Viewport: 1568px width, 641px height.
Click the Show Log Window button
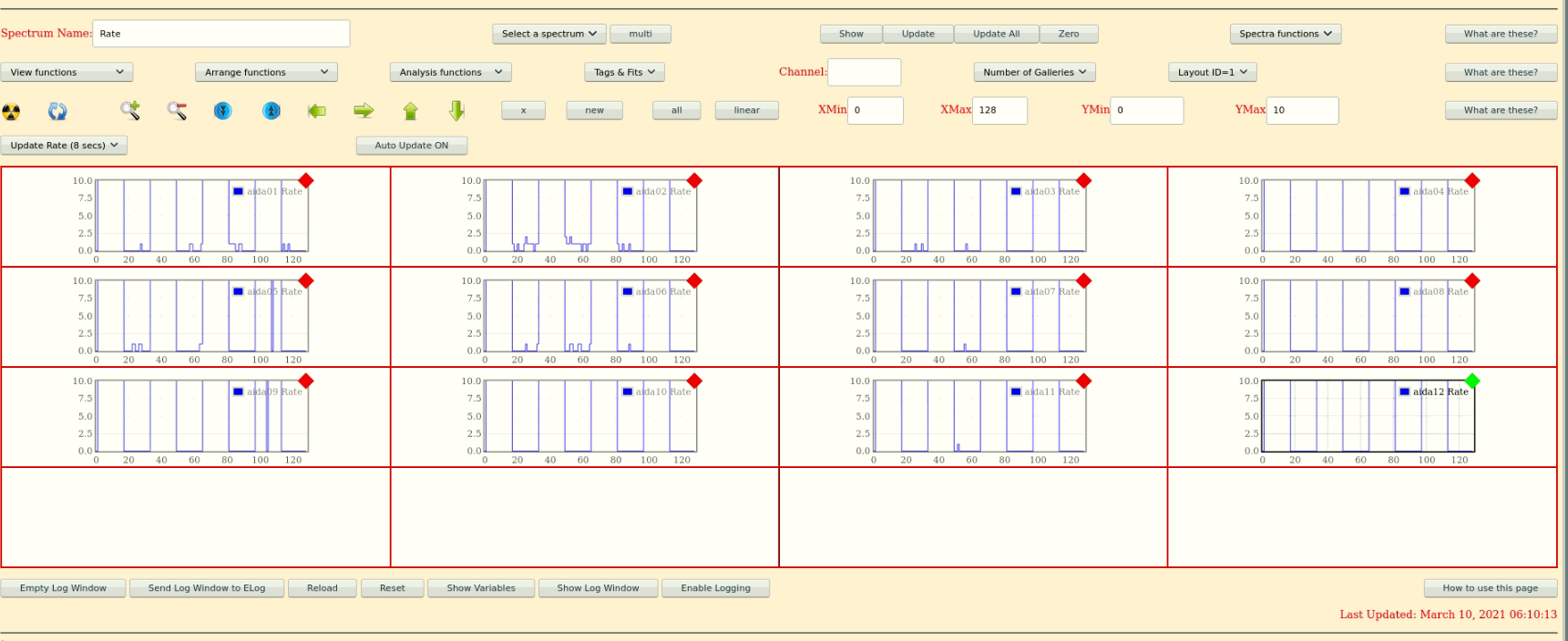[599, 588]
